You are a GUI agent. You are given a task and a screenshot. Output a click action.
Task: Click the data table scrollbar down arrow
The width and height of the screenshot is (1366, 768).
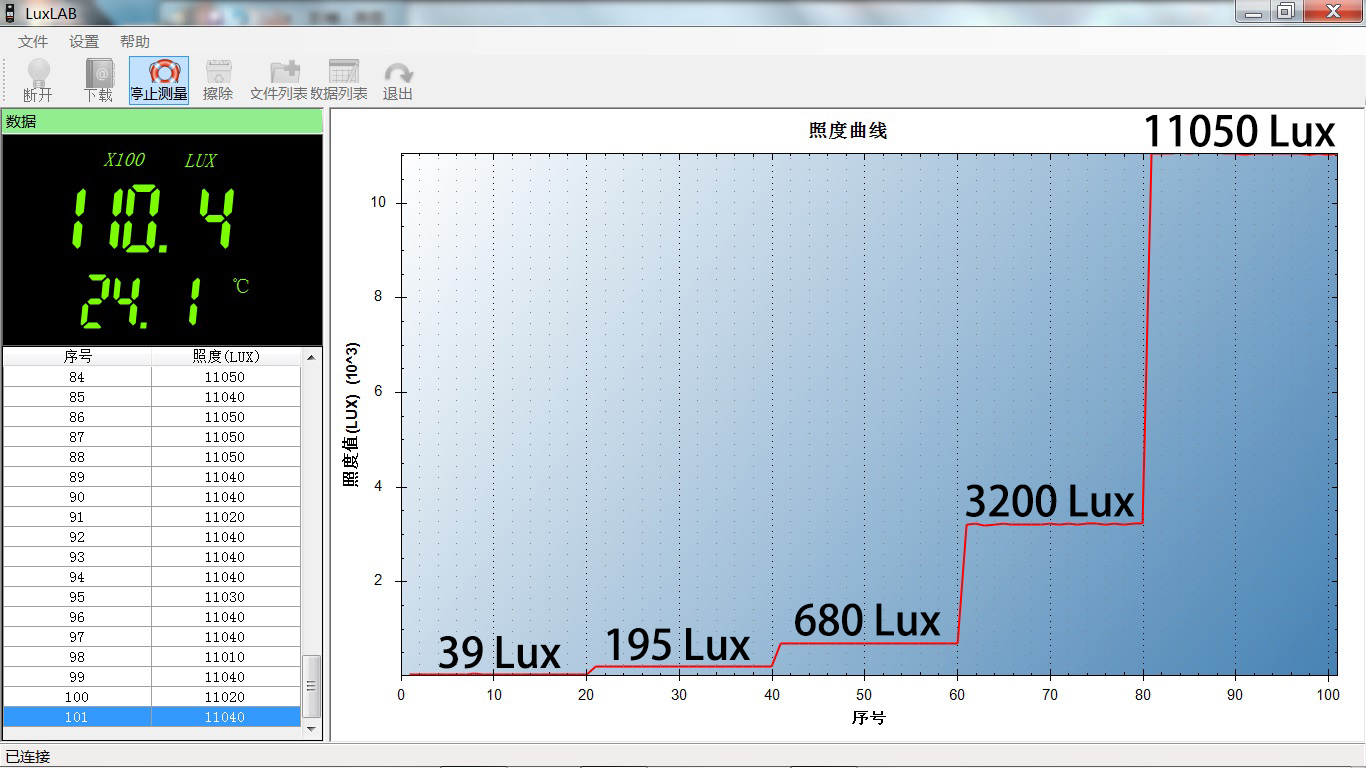coord(312,730)
